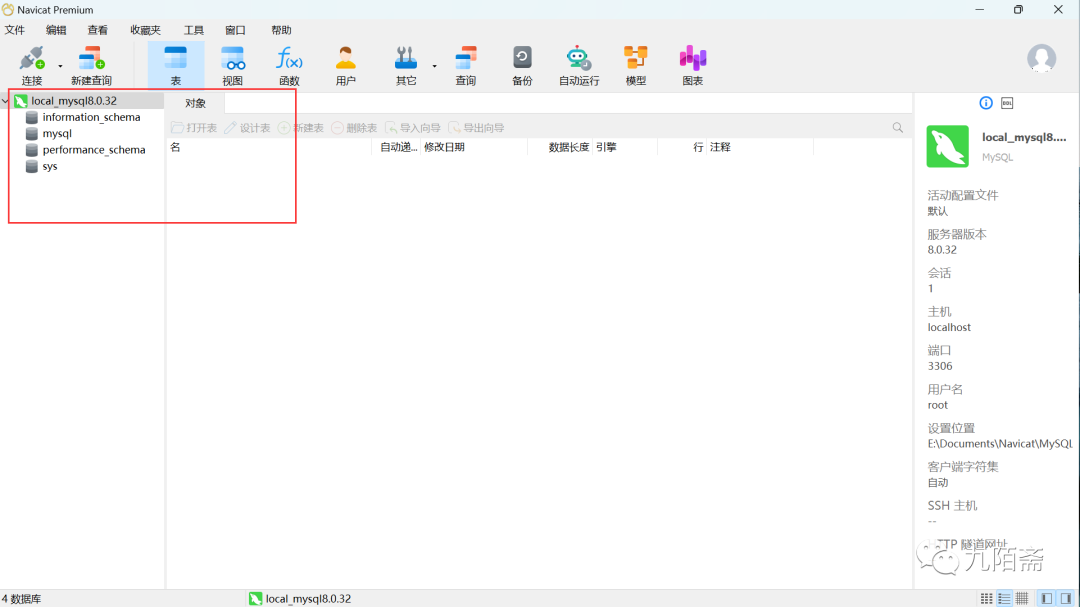
Task: Open the 查询 (Query) toolbar icon
Action: pyautogui.click(x=466, y=65)
